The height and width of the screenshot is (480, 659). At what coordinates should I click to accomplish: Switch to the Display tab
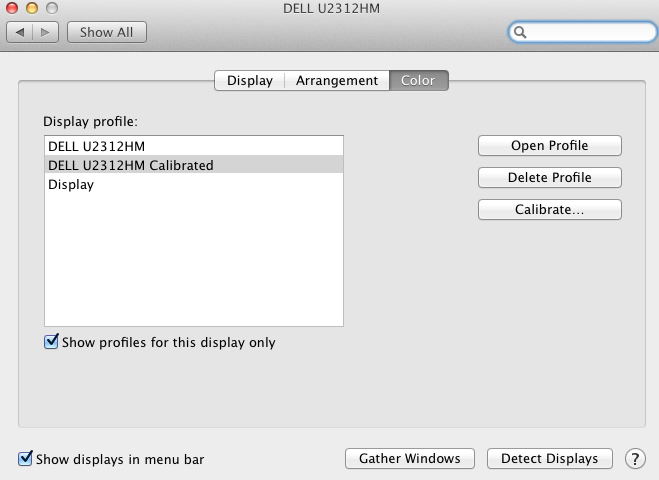[250, 80]
